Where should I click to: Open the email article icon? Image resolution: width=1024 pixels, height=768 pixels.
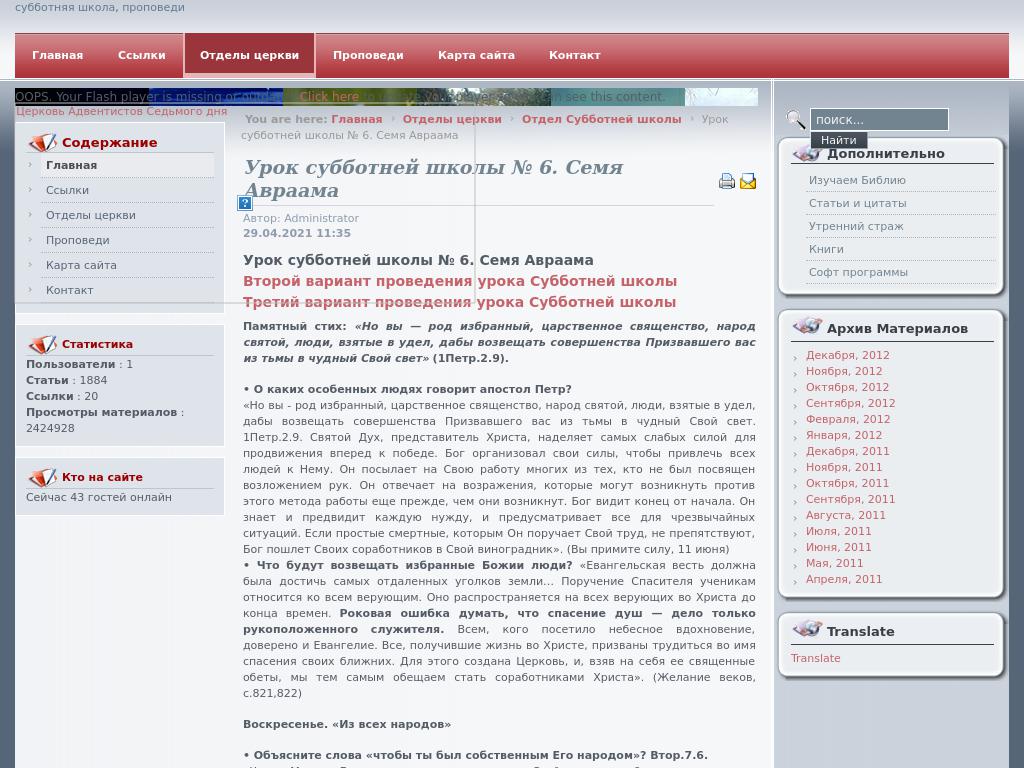[x=748, y=181]
